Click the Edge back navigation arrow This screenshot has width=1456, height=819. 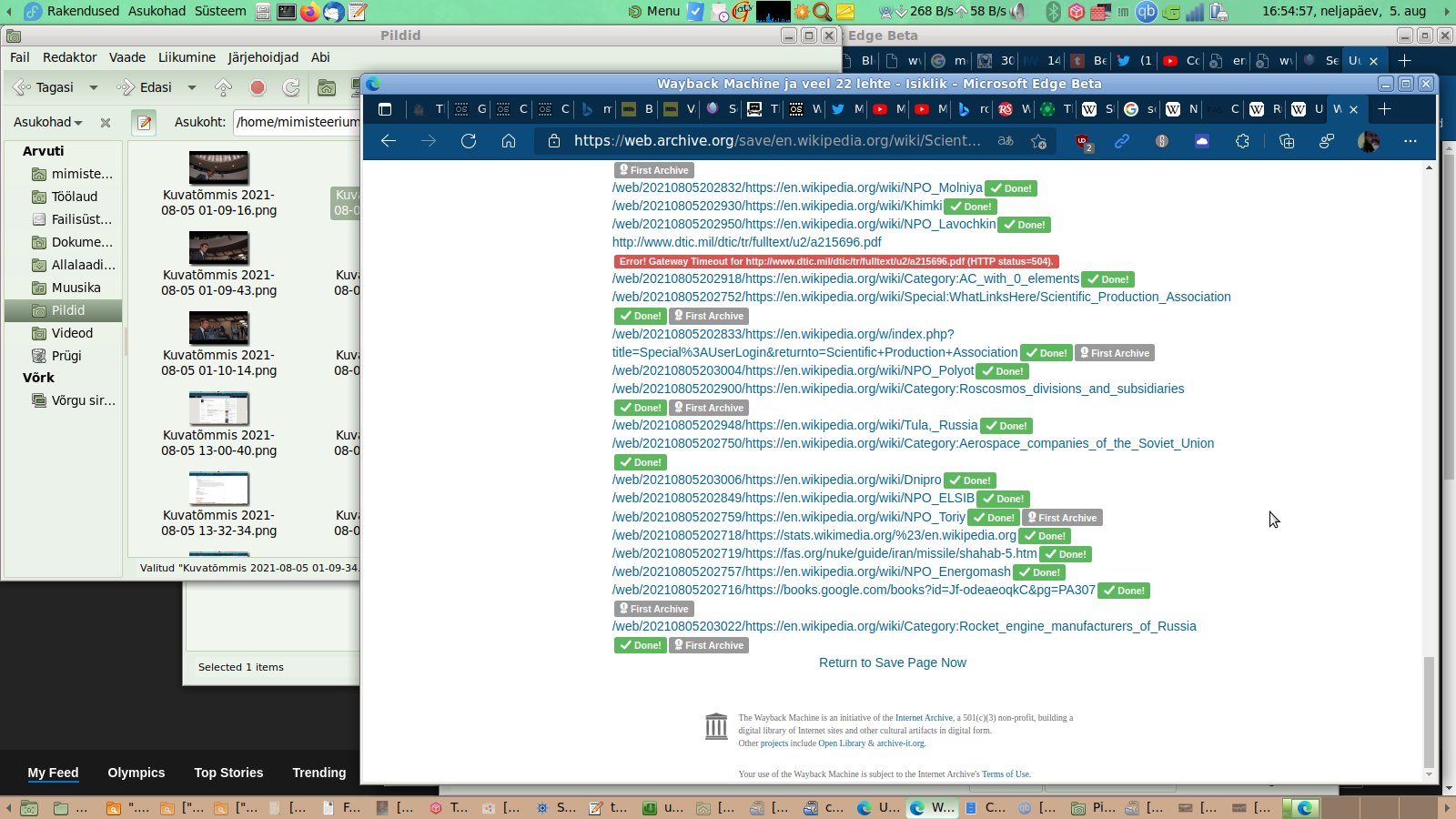coord(389,141)
